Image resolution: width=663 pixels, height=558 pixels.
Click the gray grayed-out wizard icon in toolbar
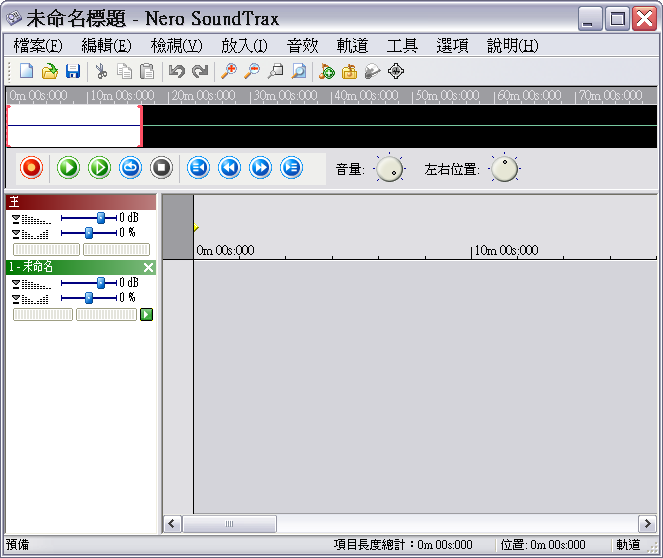click(x=373, y=71)
